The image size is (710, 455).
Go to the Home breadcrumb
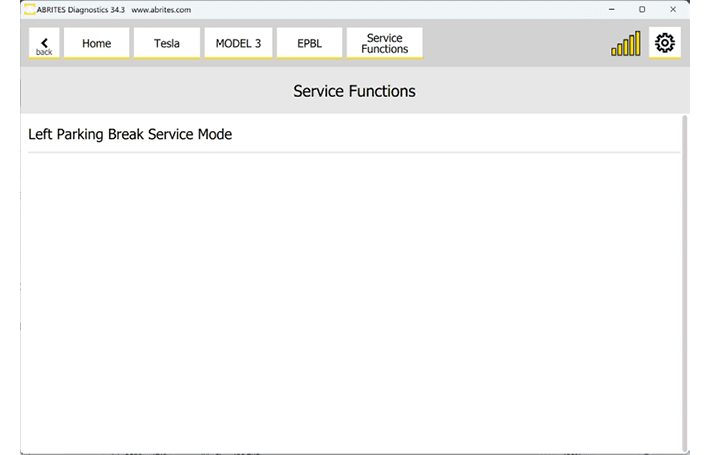pos(97,44)
